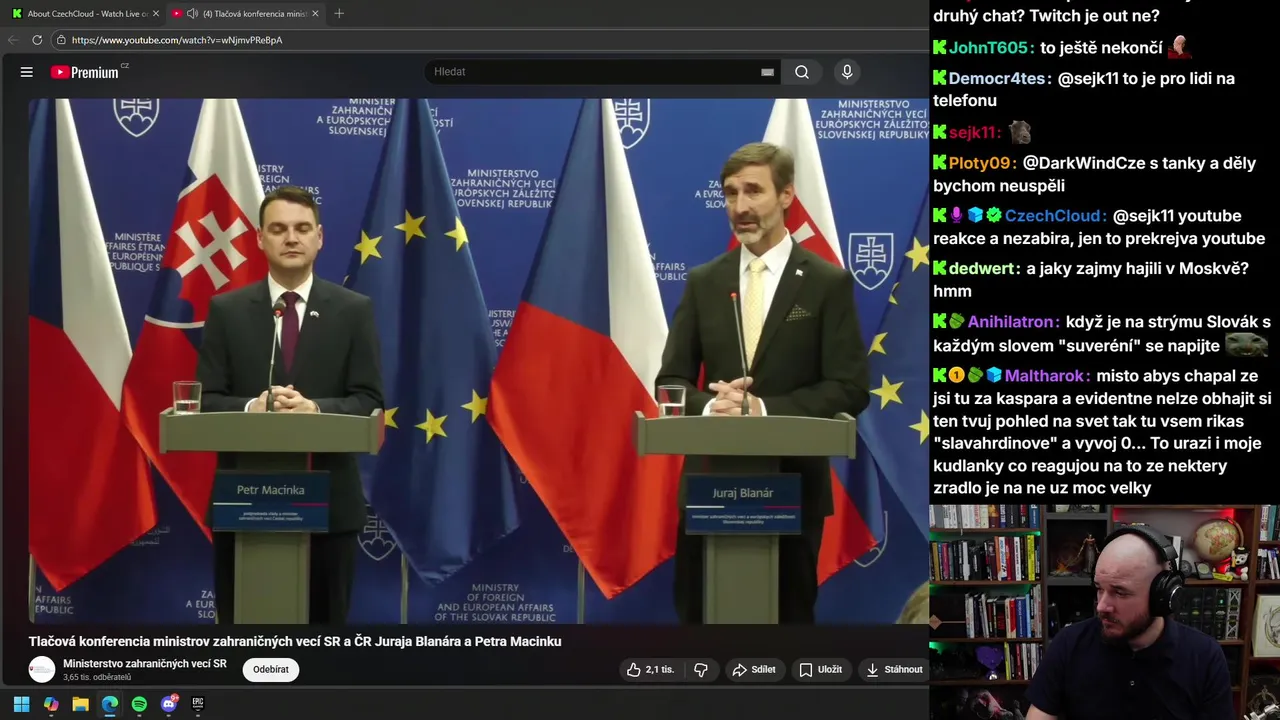Go back using the browser back arrow
Viewport: 1280px width, 720px height.
point(13,40)
